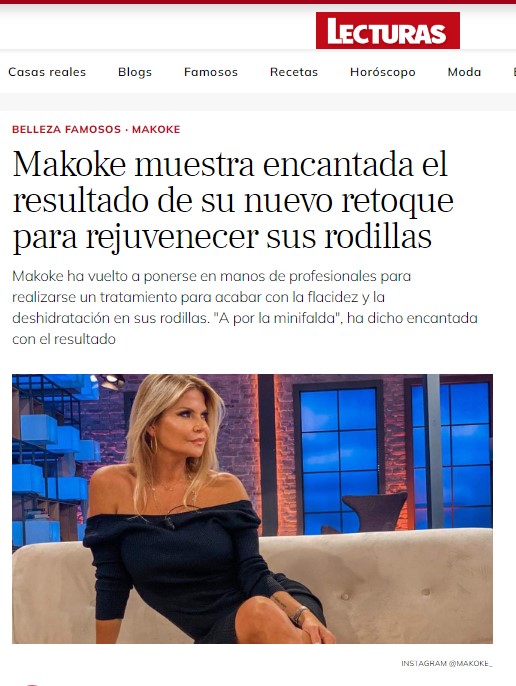Go to the Blogs section
Viewport: 516px width, 686px height.
click(x=135, y=72)
